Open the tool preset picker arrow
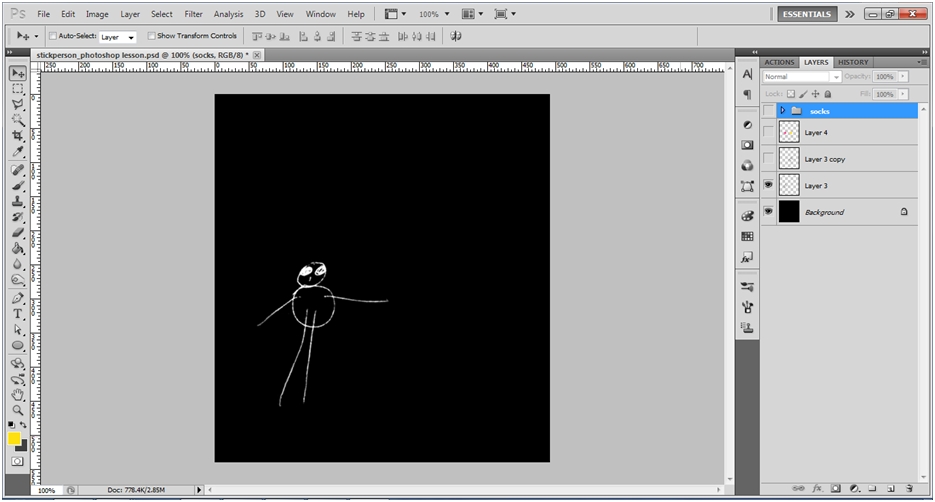Image resolution: width=935 pixels, height=502 pixels. pos(36,36)
